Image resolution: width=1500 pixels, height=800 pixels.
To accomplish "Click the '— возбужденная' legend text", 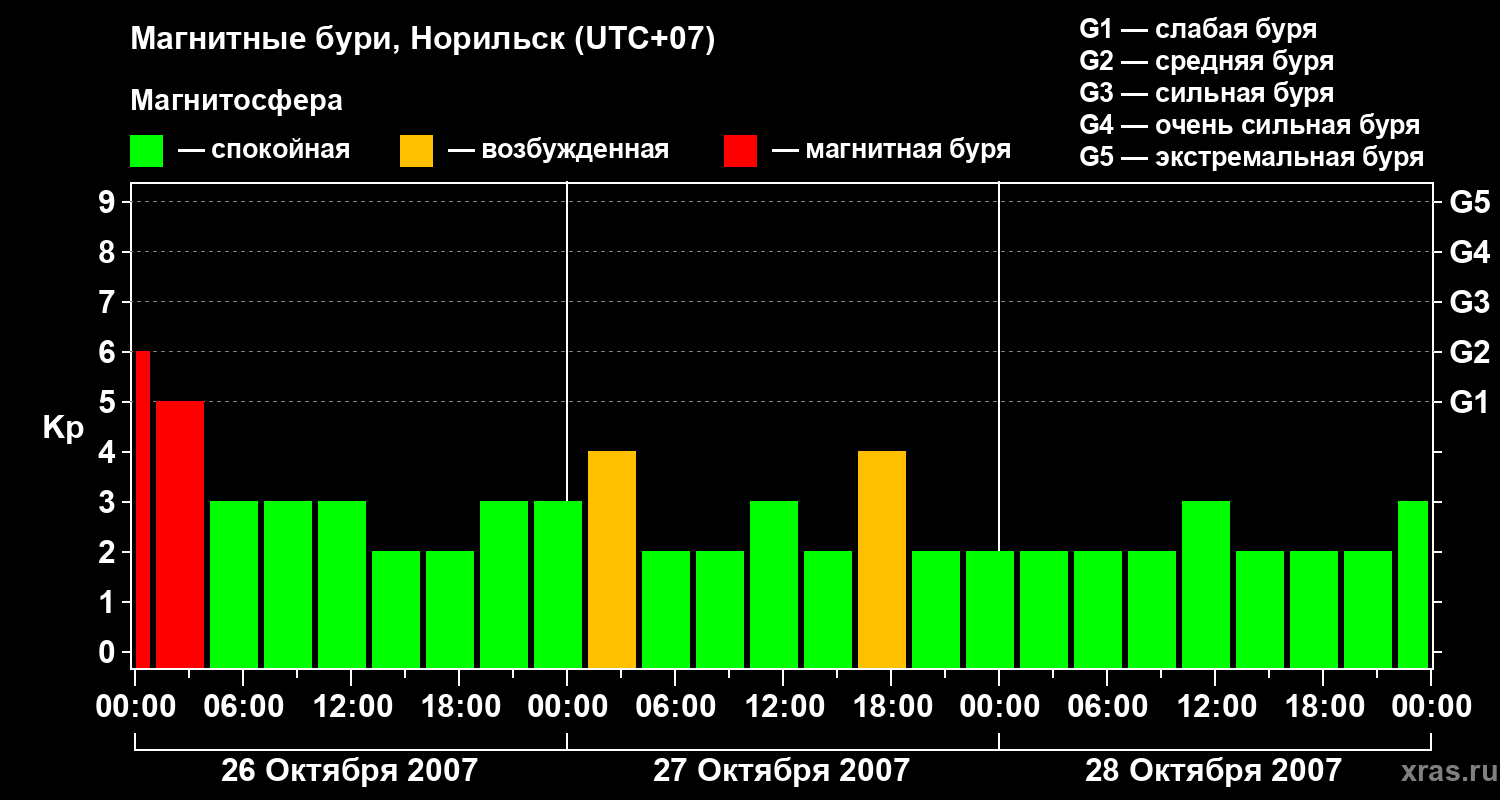I will 559,150.
